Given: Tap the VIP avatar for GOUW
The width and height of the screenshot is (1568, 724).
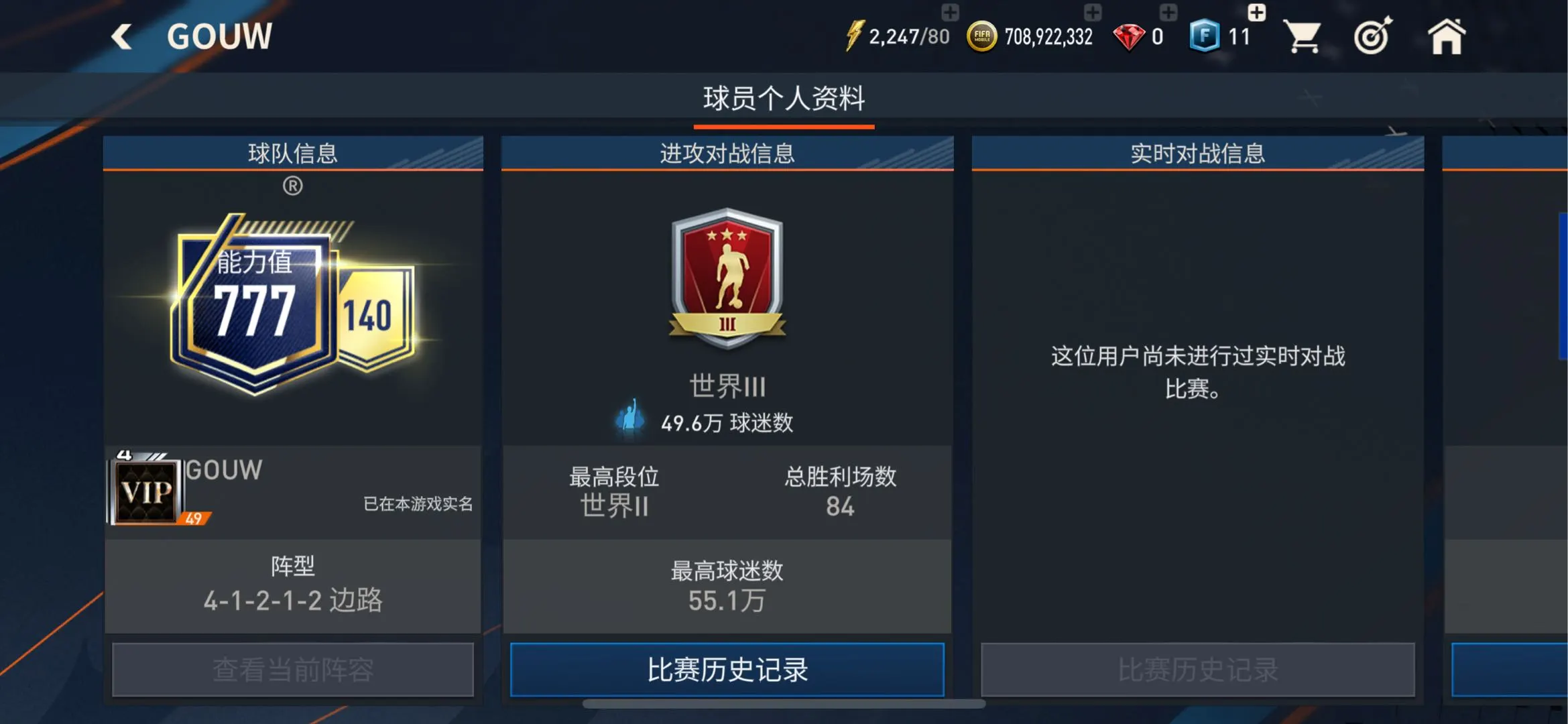Looking at the screenshot, I should [146, 491].
